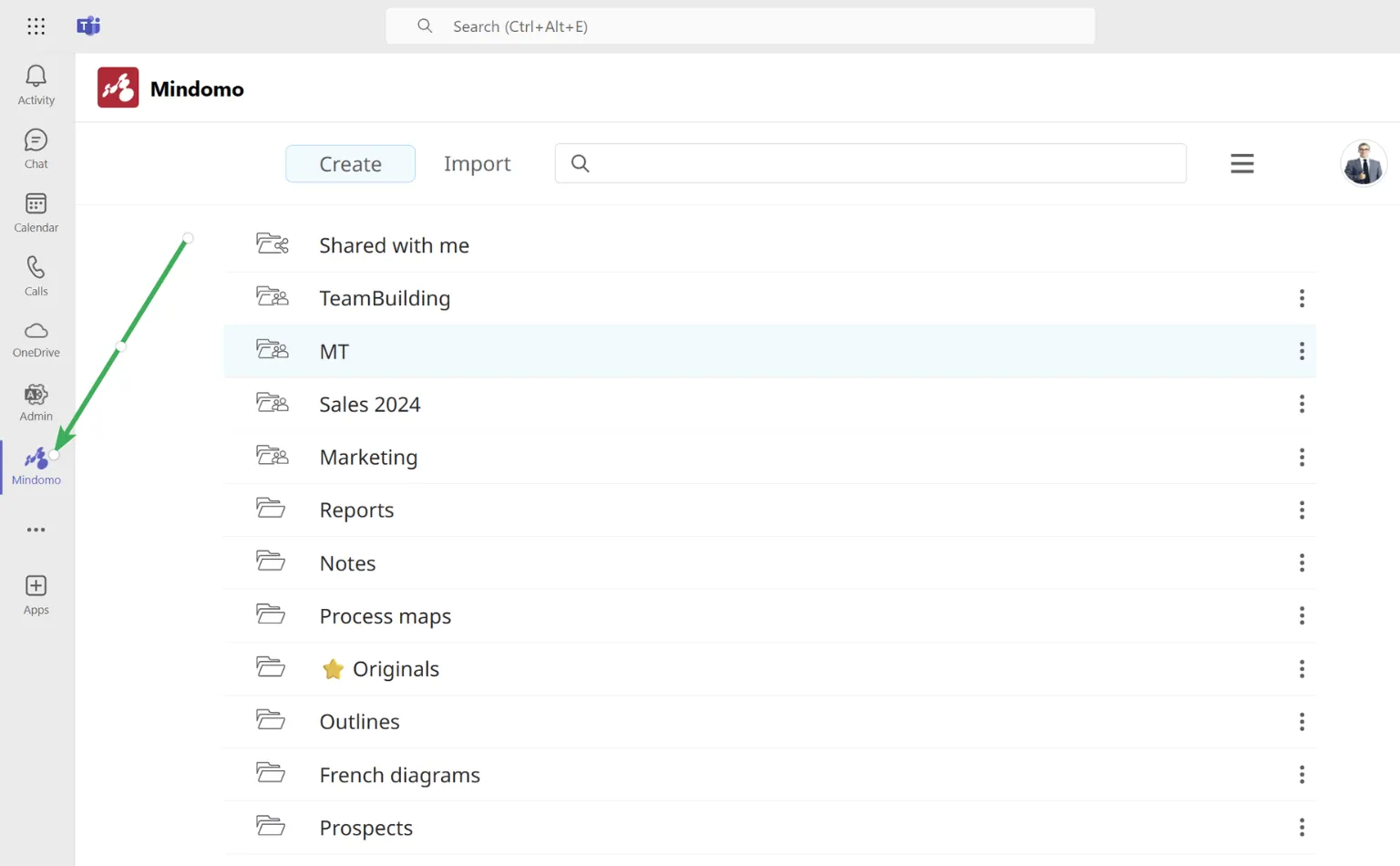Focus the Mindomo search input field
1400x866 pixels.
[870, 163]
